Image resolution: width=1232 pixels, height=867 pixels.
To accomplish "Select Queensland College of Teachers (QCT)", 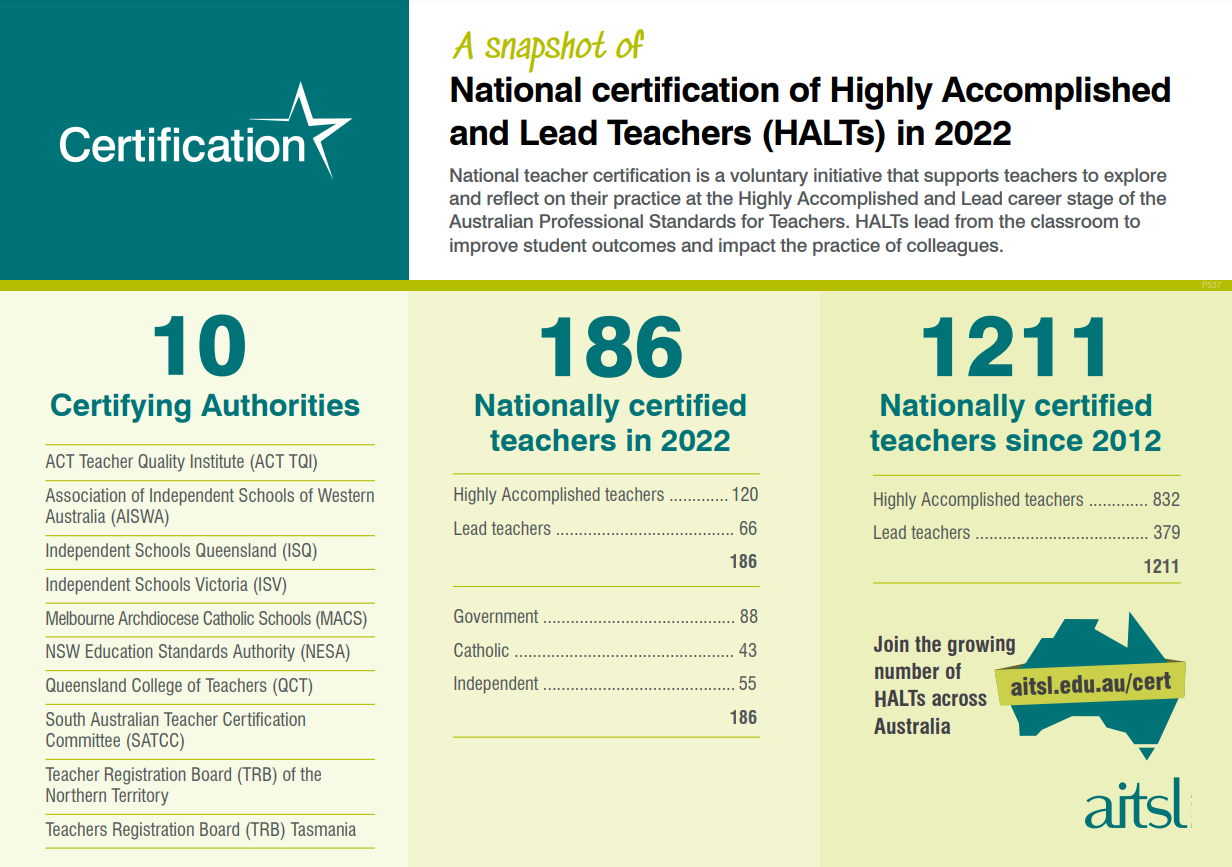I will (179, 686).
